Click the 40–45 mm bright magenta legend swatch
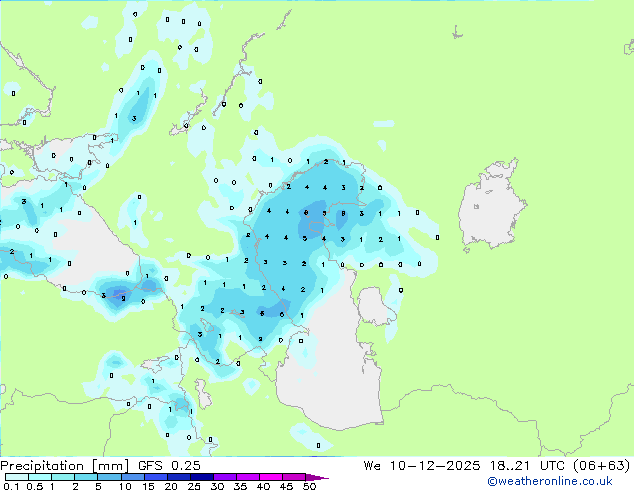This screenshot has width=634, height=490. tap(271, 477)
